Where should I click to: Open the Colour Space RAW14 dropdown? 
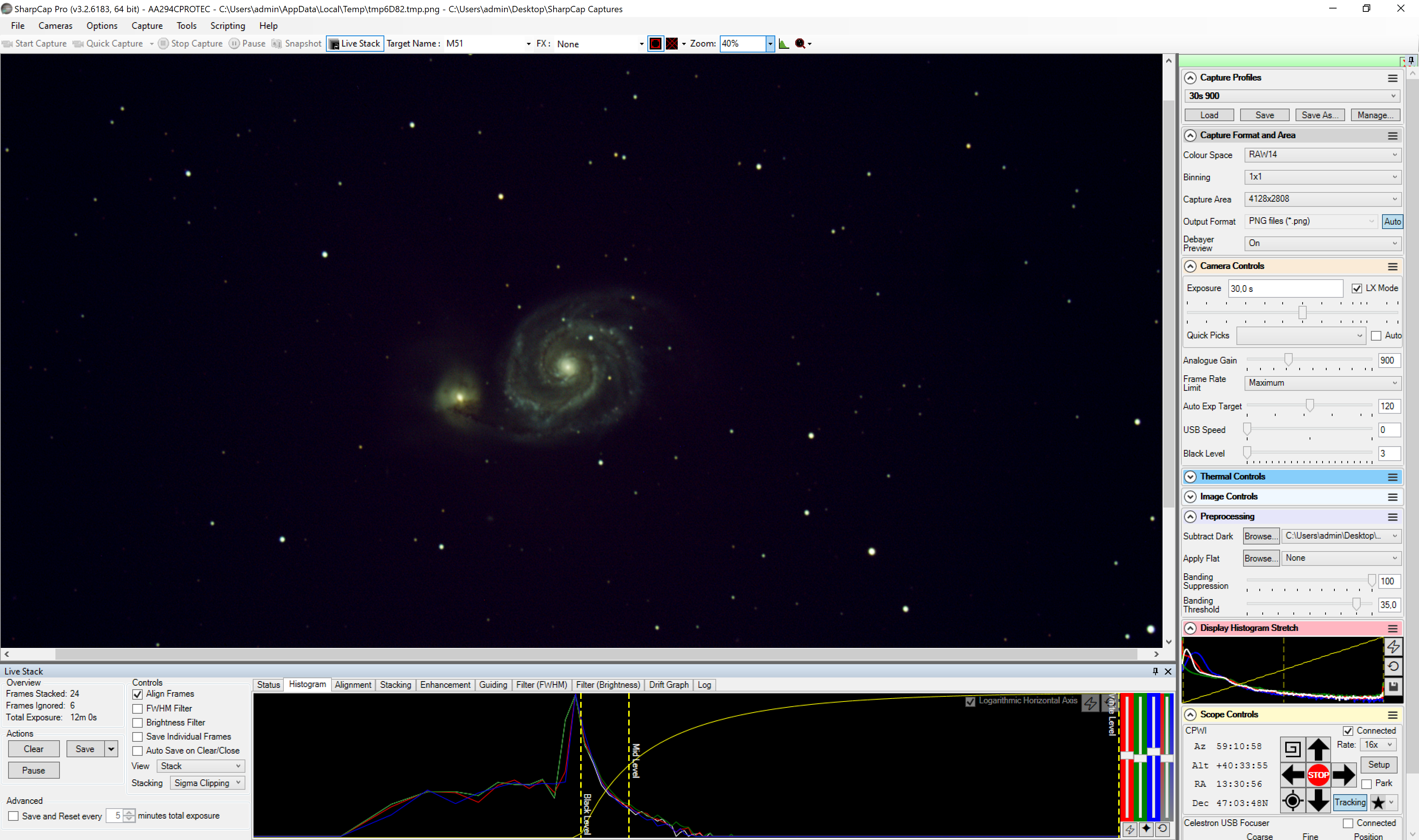coord(1322,154)
